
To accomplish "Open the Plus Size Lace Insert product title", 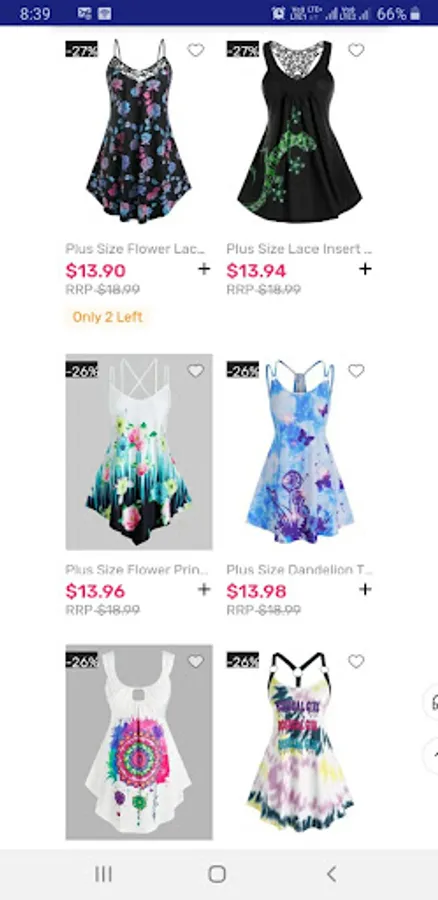I will click(299, 249).
